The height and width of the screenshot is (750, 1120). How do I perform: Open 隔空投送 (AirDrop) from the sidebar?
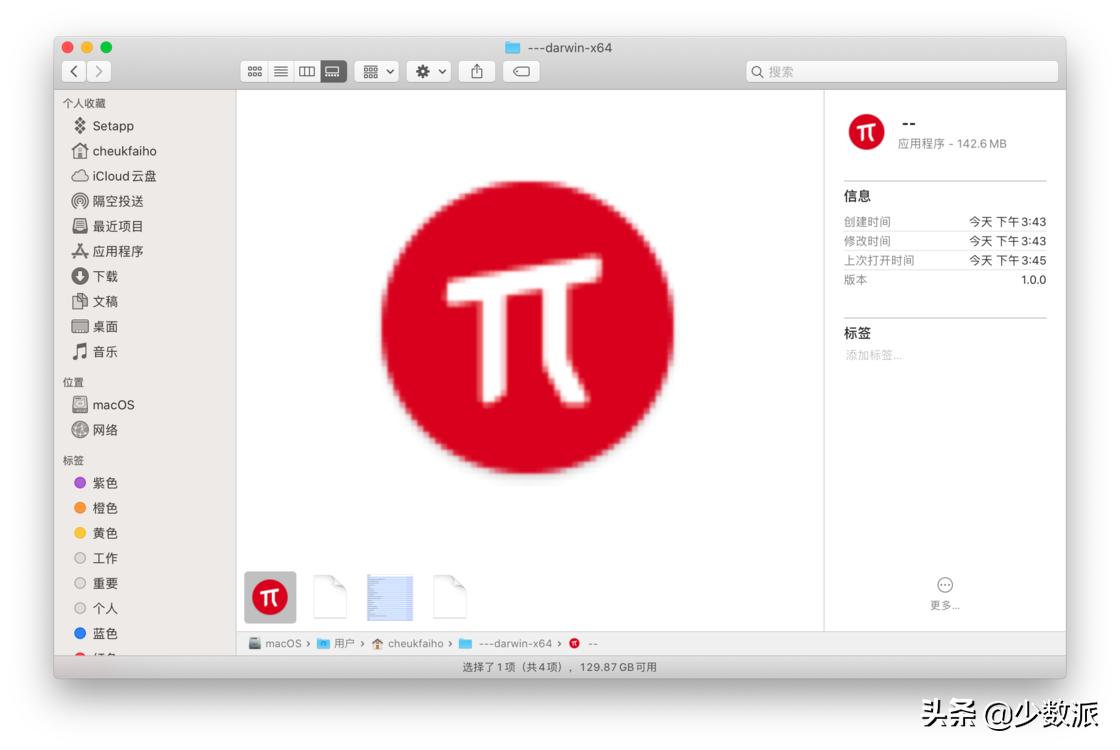click(113, 200)
